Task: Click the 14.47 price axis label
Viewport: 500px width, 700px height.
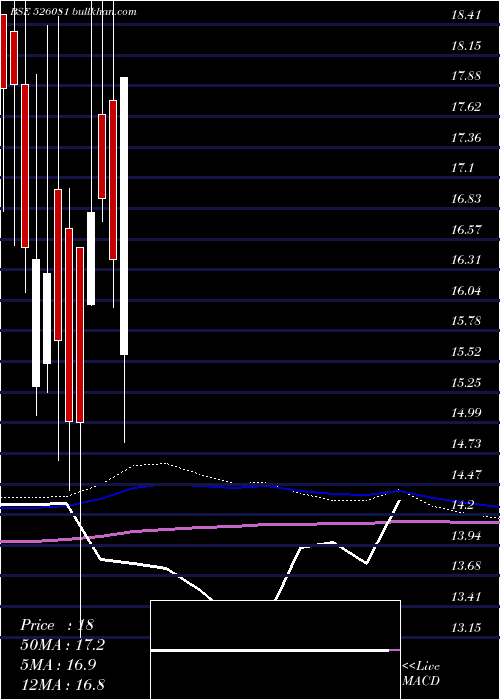Action: pyautogui.click(x=466, y=475)
